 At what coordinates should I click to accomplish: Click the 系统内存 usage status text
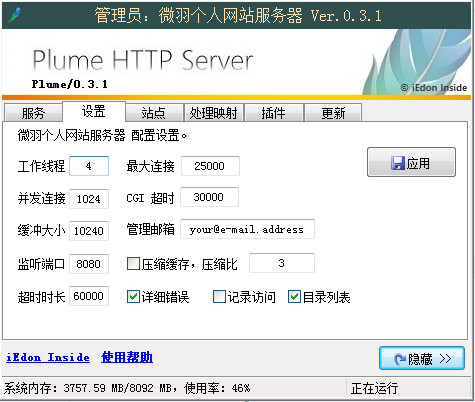point(127,388)
